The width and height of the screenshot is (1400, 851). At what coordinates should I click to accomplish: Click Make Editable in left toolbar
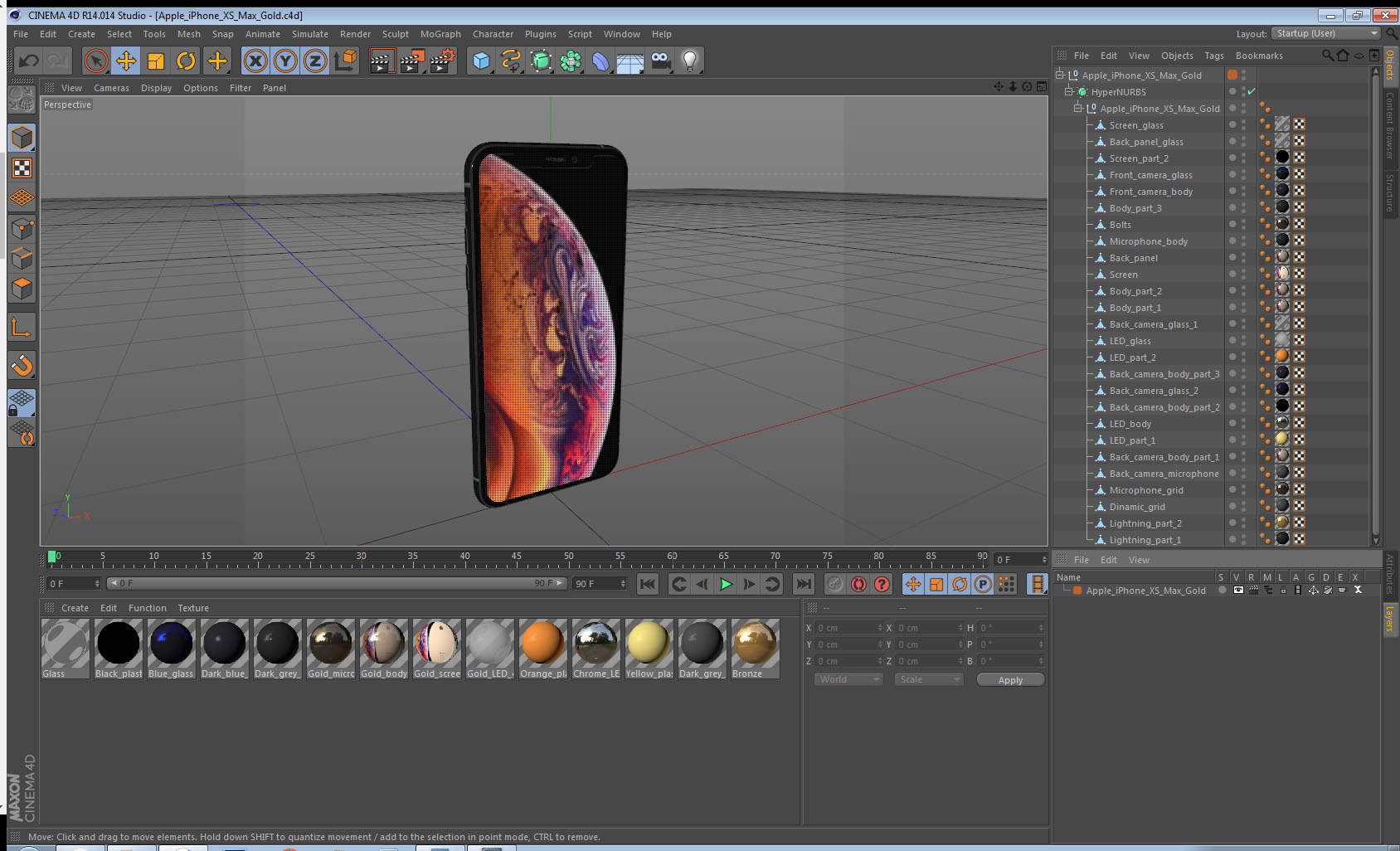(22, 100)
